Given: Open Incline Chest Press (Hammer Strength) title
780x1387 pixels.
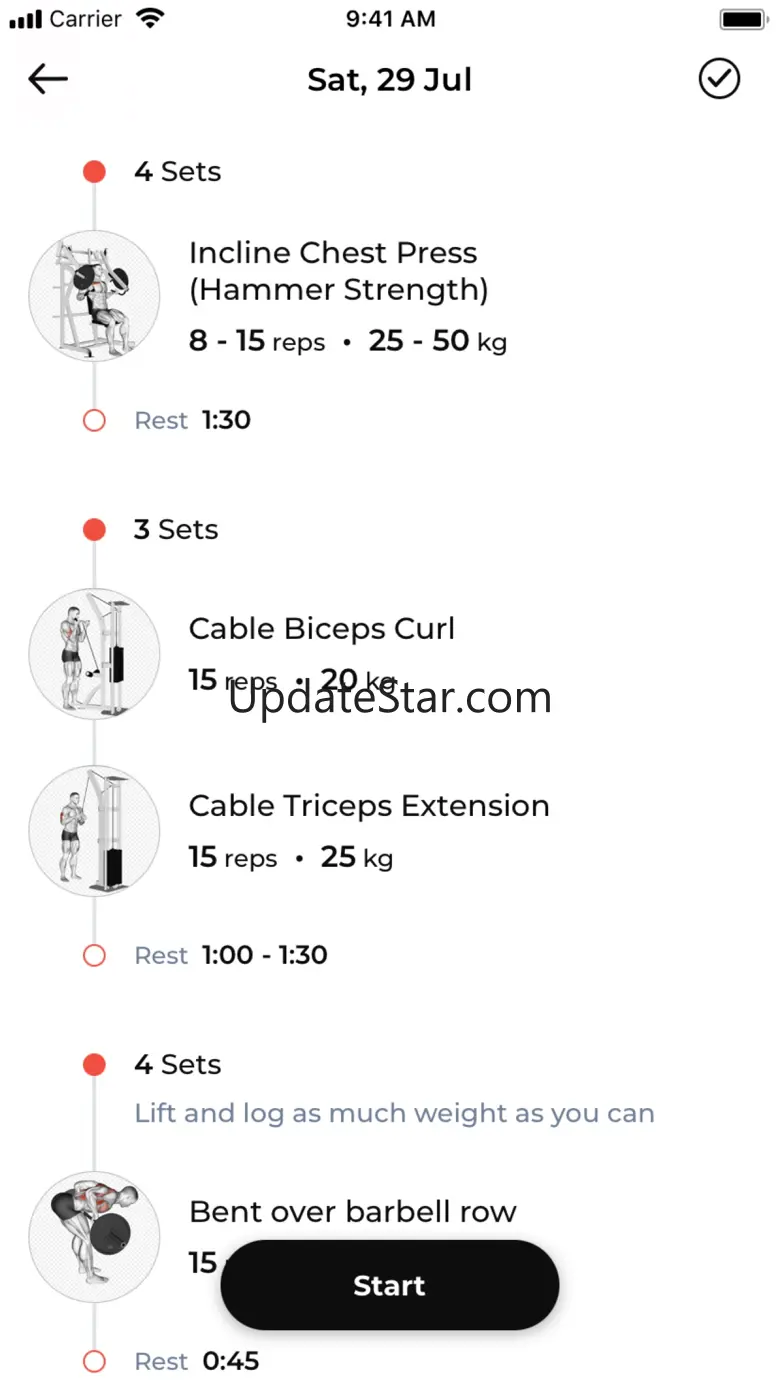Looking at the screenshot, I should 338,271.
